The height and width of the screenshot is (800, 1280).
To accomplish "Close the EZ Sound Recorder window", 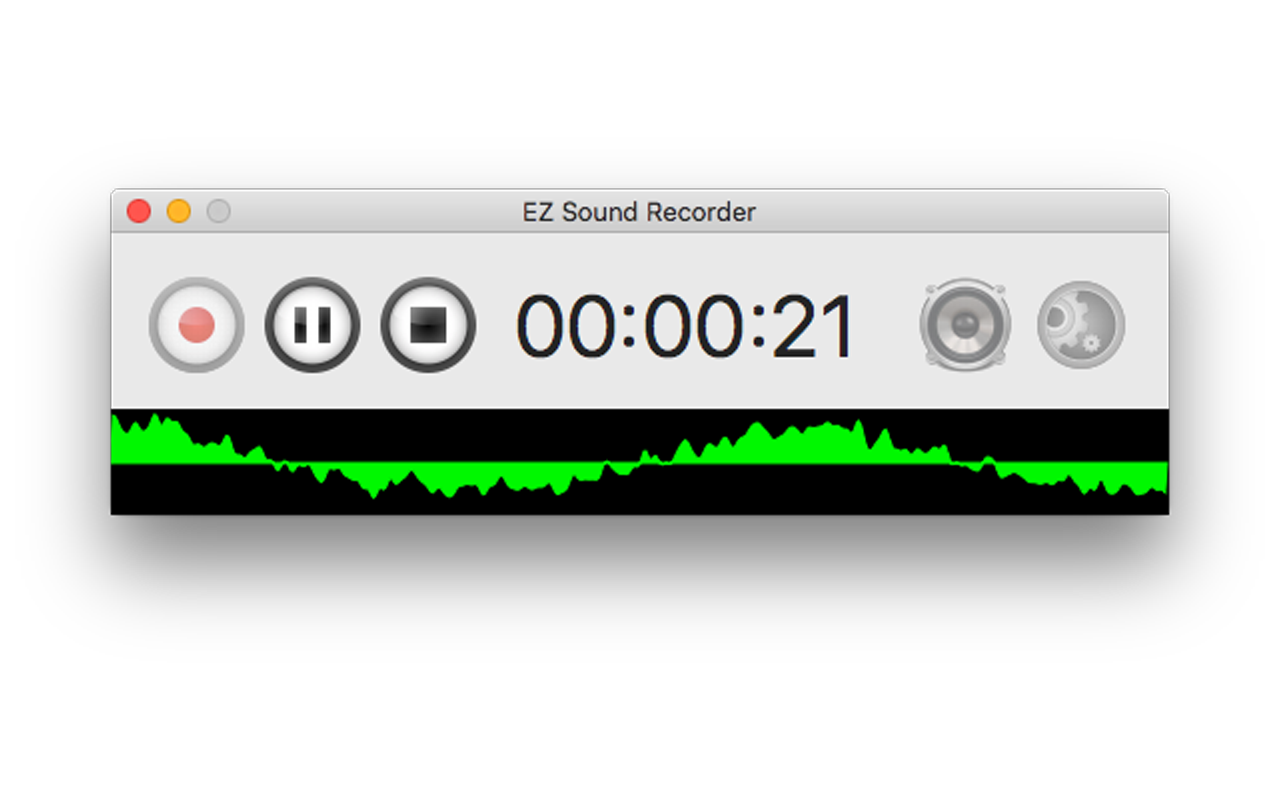I will [x=139, y=211].
